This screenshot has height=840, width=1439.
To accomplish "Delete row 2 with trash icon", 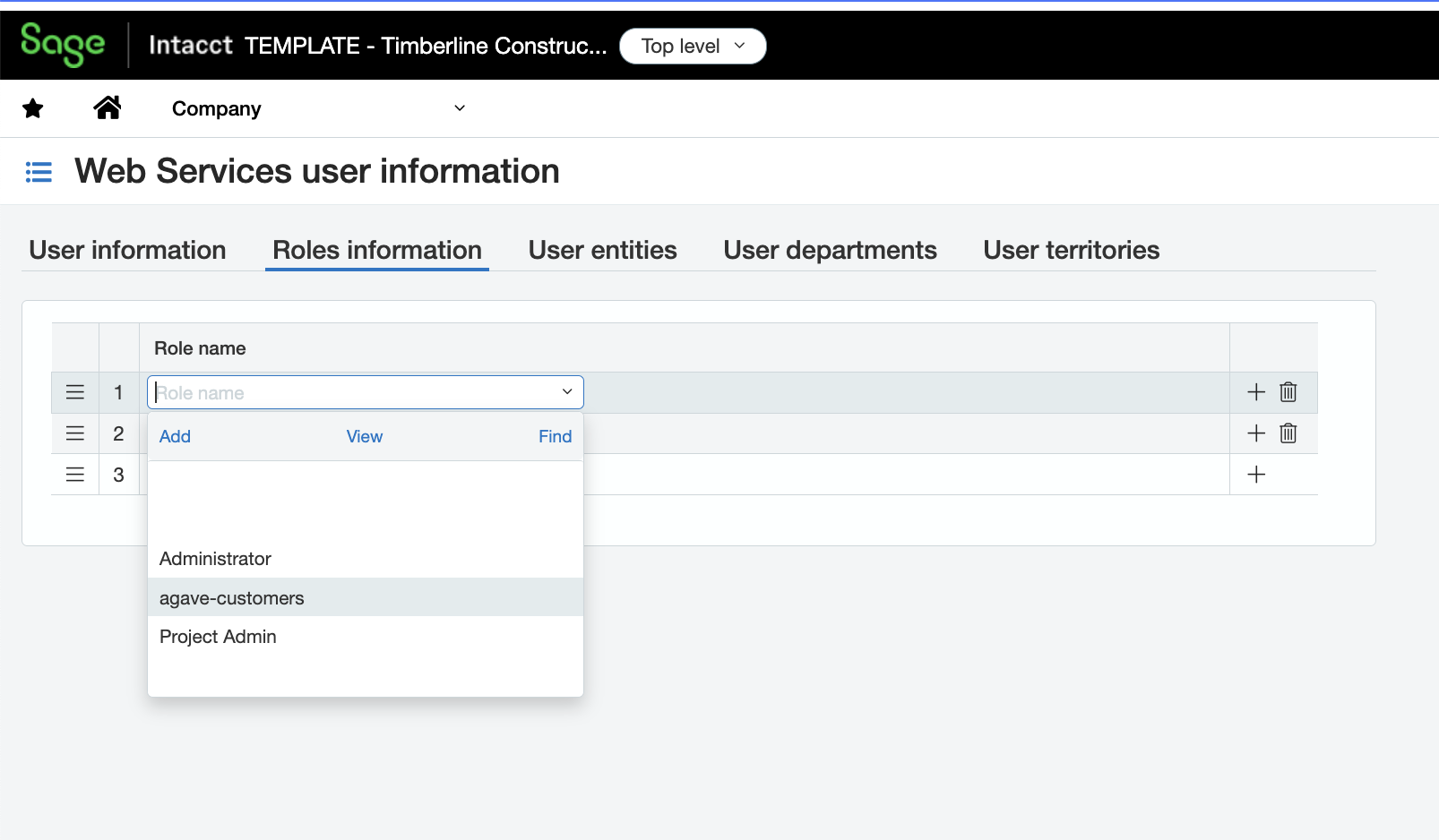I will click(1288, 433).
